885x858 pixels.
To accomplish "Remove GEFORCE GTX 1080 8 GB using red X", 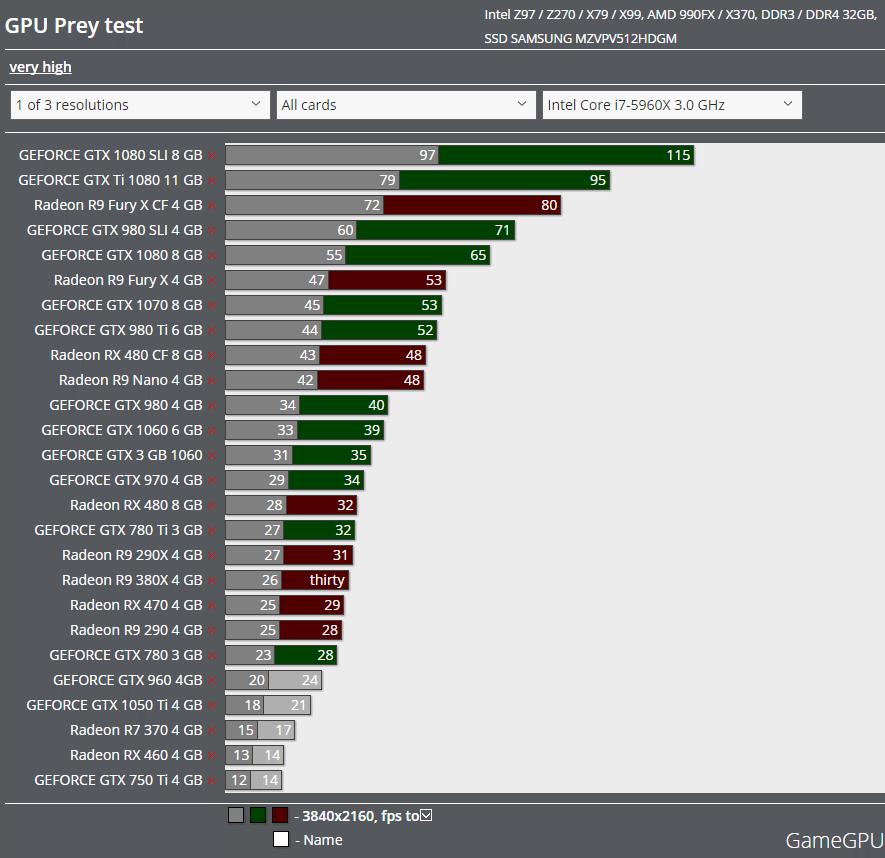I will click(212, 256).
